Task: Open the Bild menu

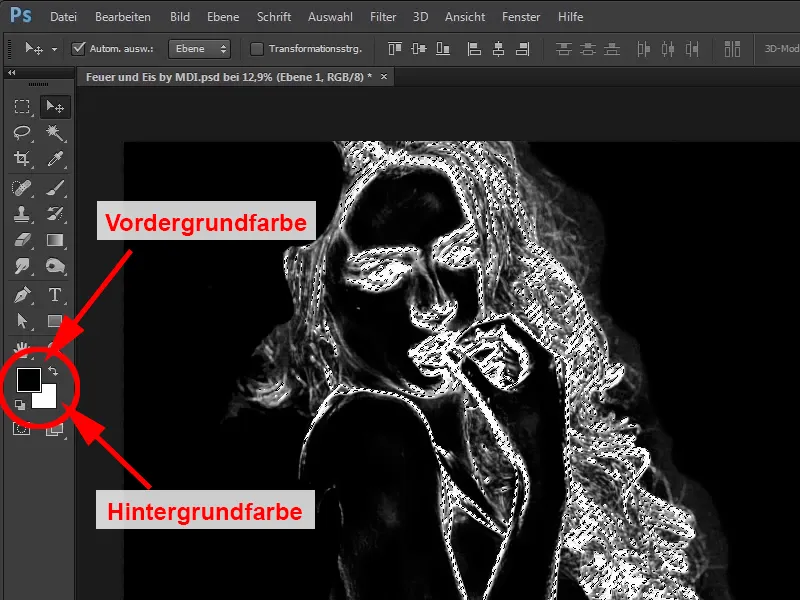Action: pos(180,17)
